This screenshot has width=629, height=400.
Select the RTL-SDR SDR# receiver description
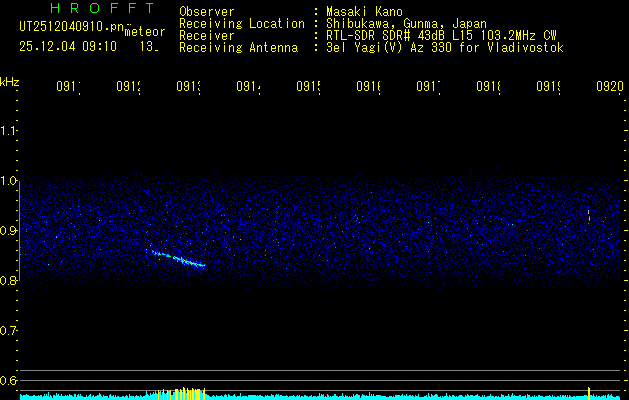pos(441,36)
